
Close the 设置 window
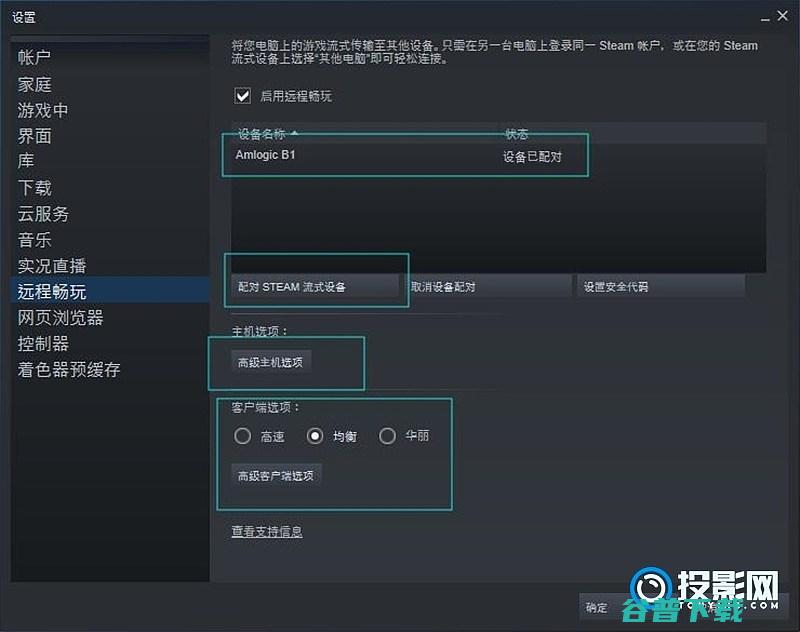783,16
